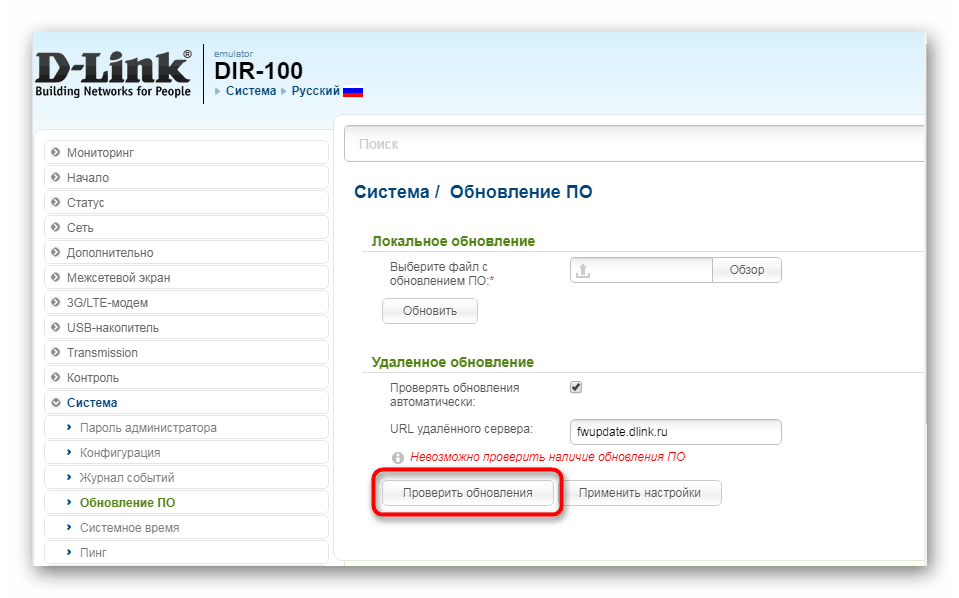
Task: Click 'Удаленное обновление' section heading
Action: (x=453, y=363)
